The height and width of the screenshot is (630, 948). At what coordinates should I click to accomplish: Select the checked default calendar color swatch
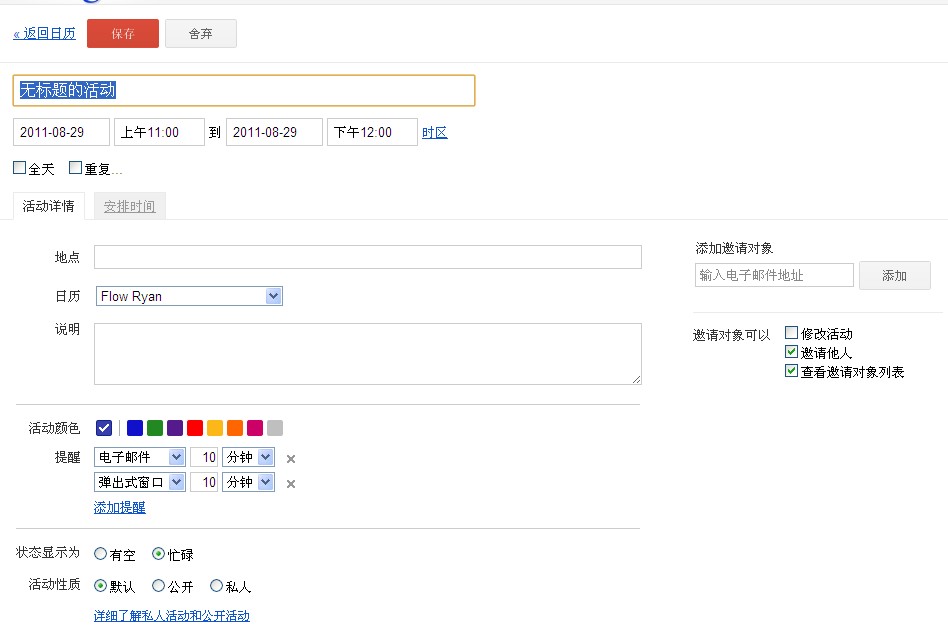(104, 428)
